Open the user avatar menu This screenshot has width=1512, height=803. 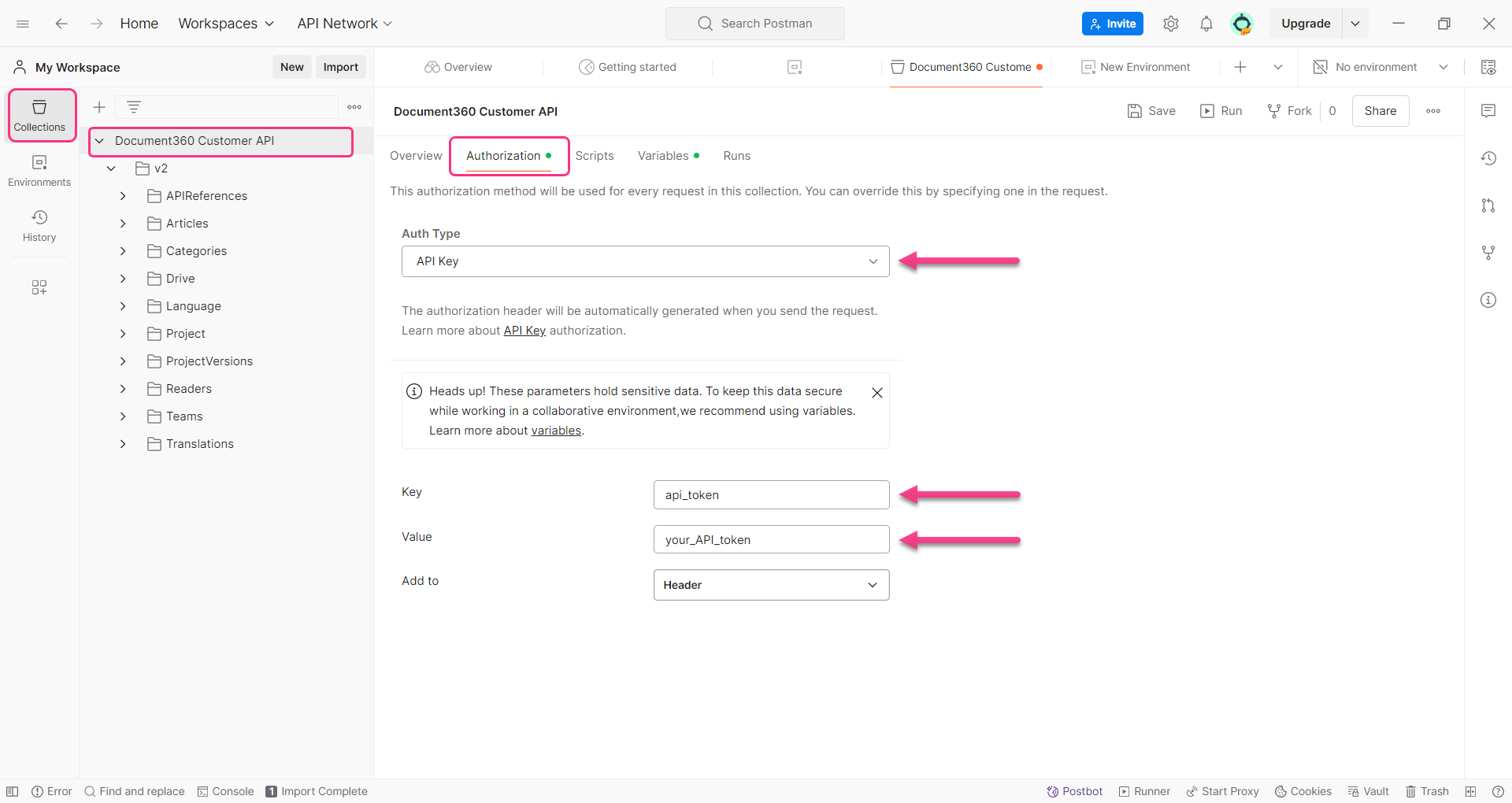coord(1242,24)
